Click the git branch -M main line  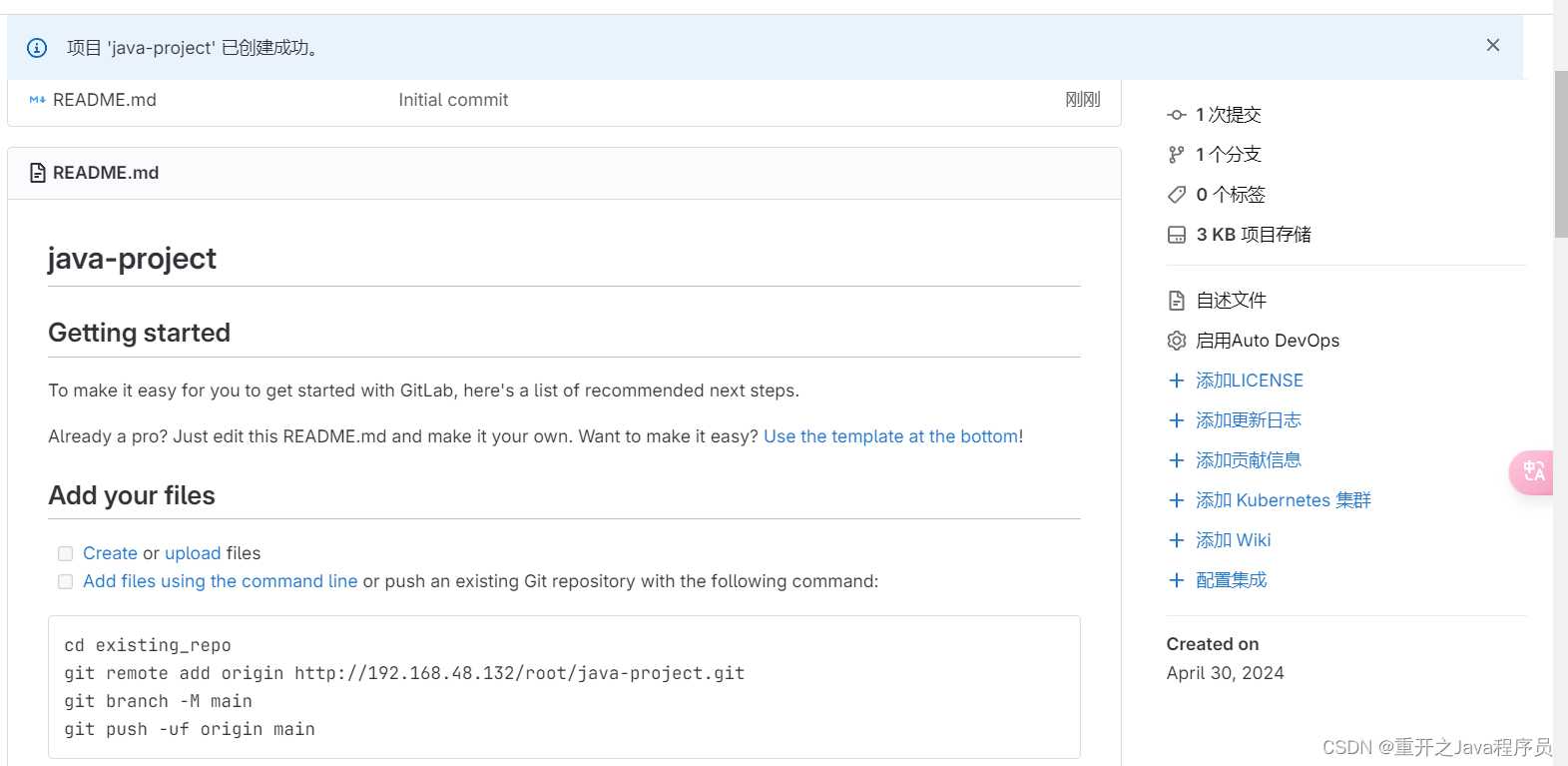pos(158,701)
